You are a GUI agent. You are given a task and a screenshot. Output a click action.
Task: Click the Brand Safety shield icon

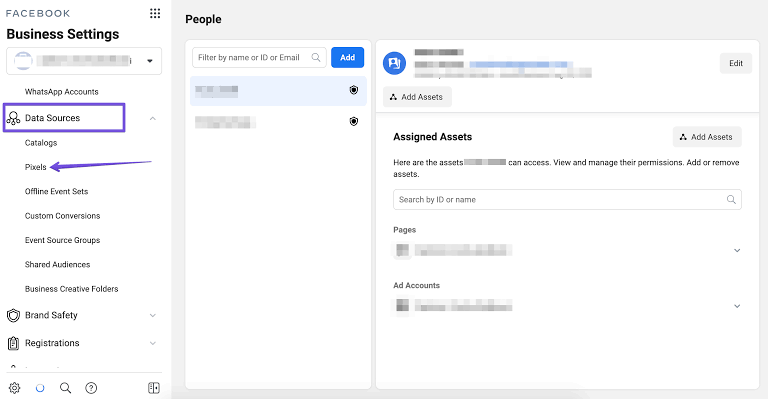click(x=13, y=315)
